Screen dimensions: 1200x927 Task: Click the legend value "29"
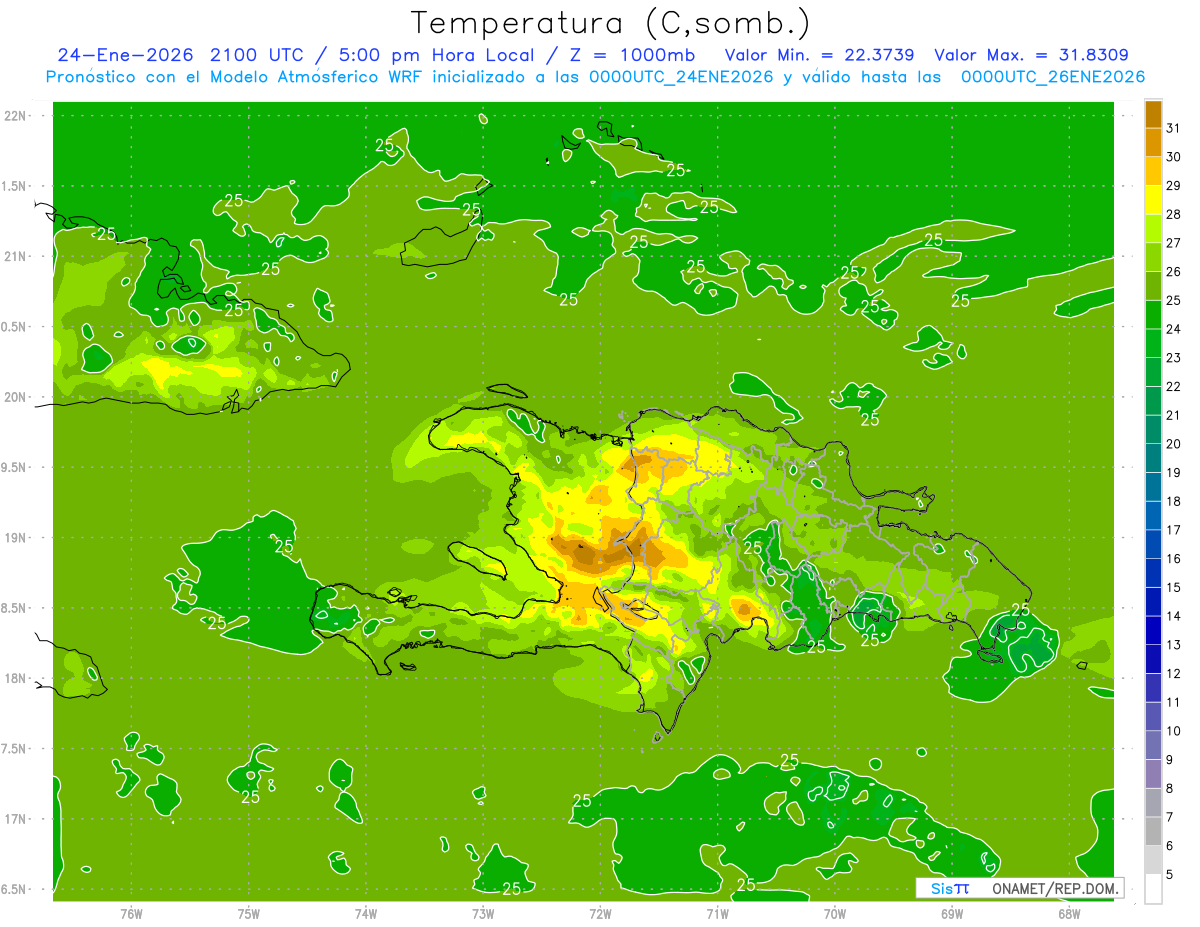[x=1174, y=186]
